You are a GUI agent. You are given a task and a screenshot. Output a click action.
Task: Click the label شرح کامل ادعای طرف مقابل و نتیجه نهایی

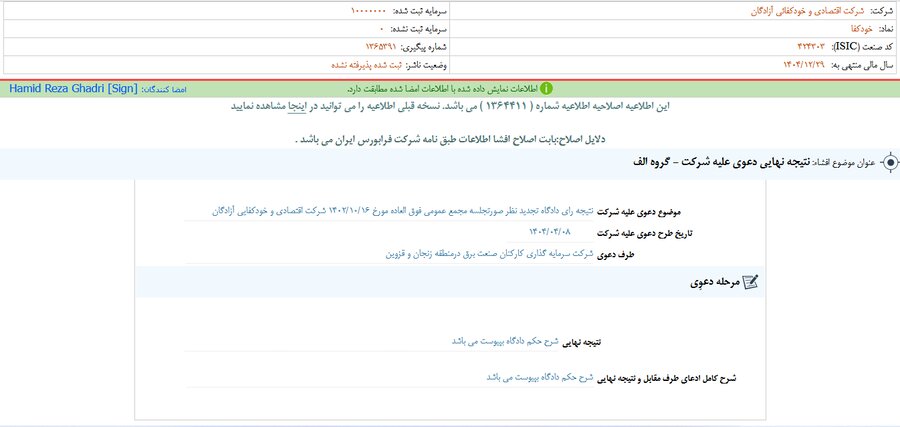tap(666, 379)
